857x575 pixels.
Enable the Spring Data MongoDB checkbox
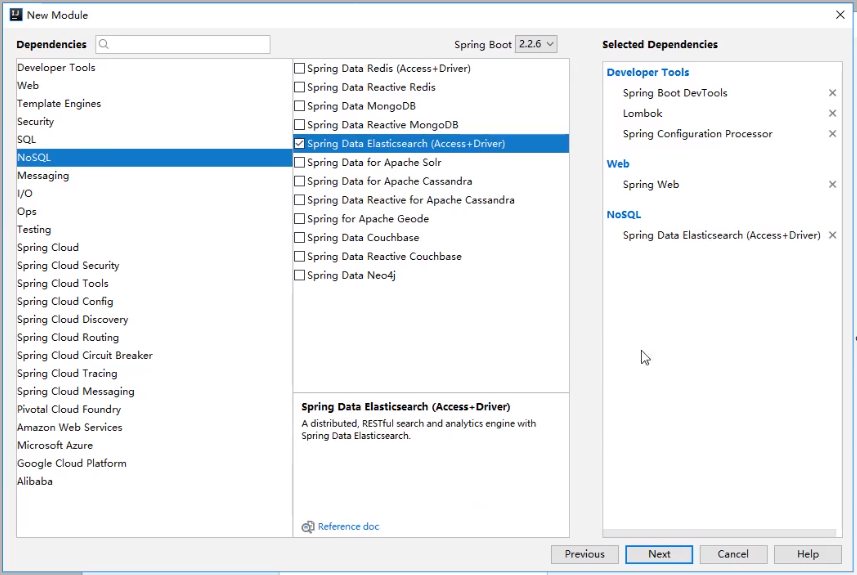click(300, 106)
